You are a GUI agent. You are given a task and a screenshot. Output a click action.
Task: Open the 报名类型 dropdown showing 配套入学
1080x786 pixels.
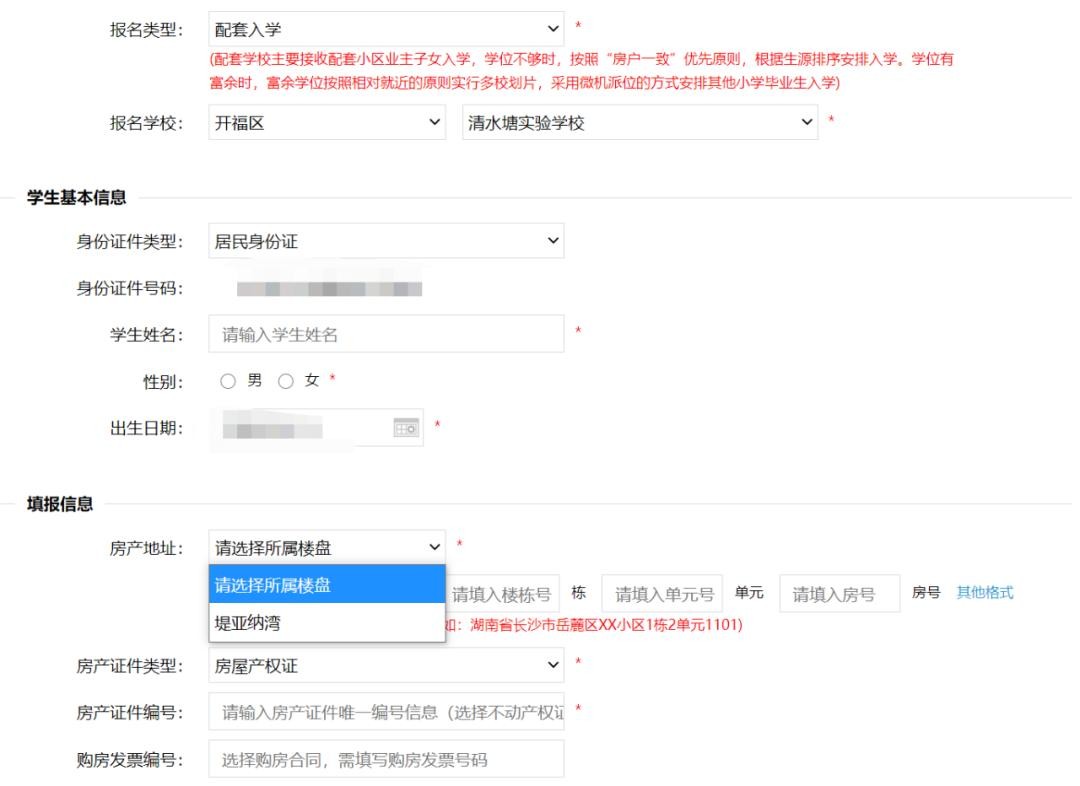(x=386, y=30)
